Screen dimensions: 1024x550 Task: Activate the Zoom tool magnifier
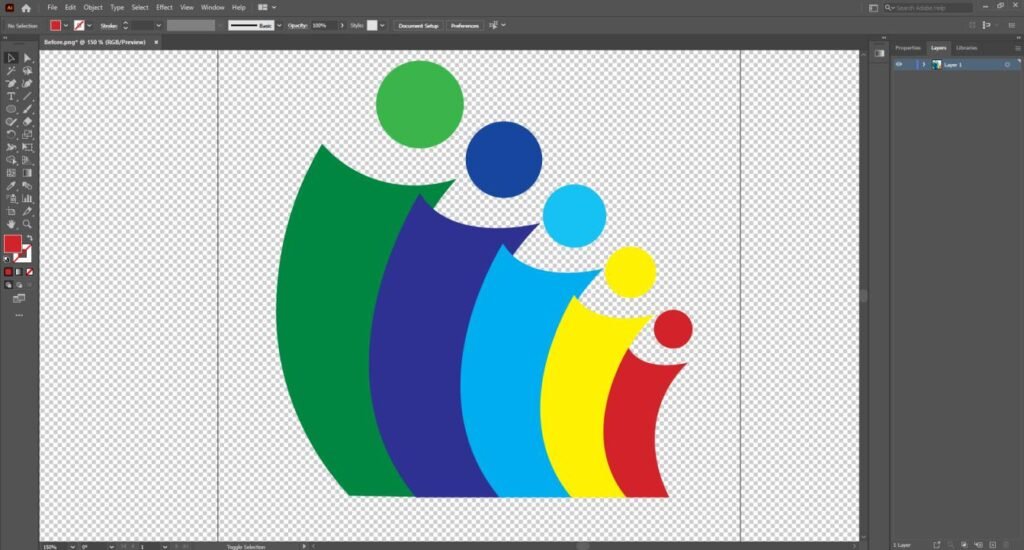point(27,224)
